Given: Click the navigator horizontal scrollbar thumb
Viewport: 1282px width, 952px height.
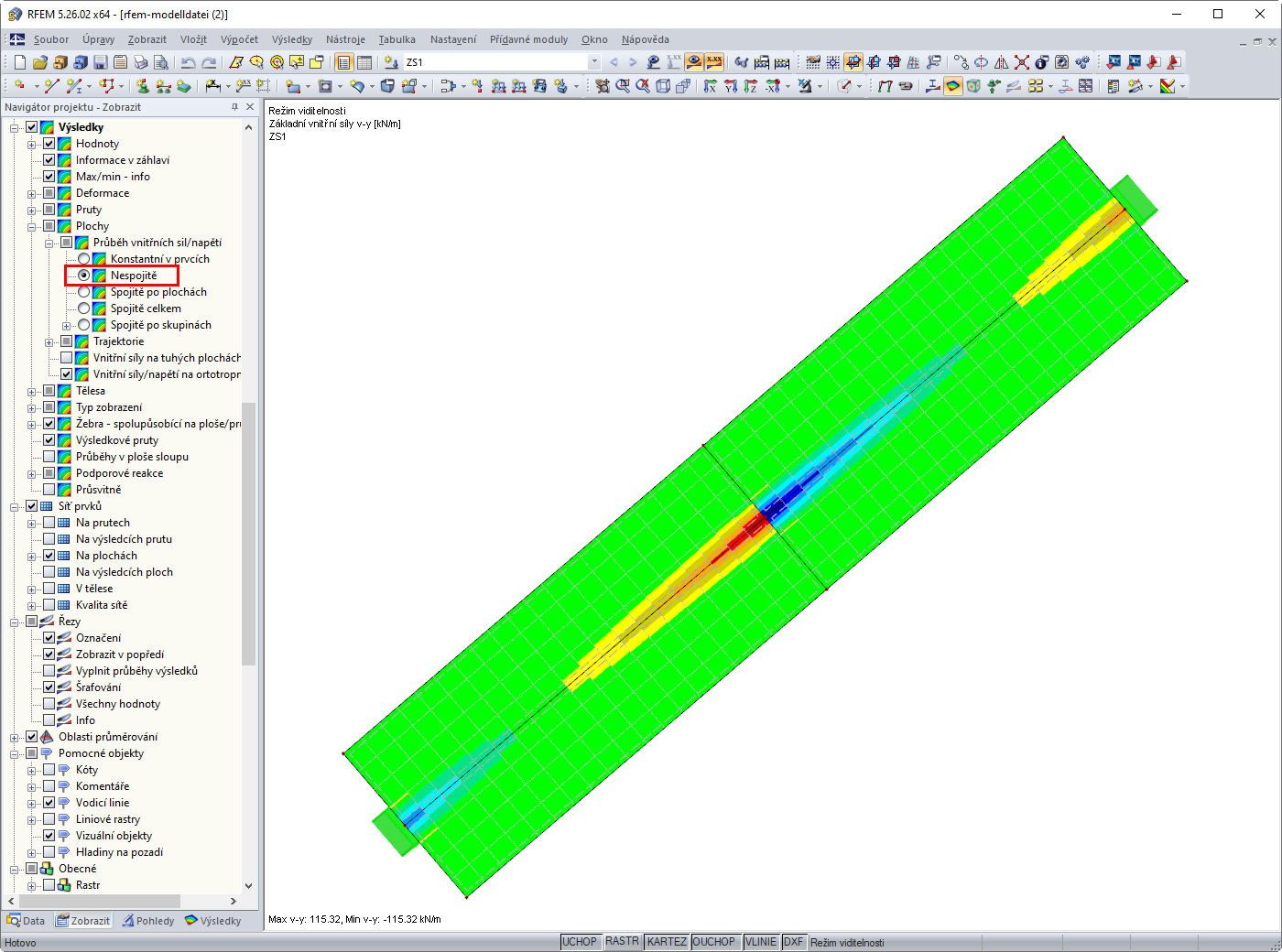Looking at the screenshot, I should [x=98, y=902].
